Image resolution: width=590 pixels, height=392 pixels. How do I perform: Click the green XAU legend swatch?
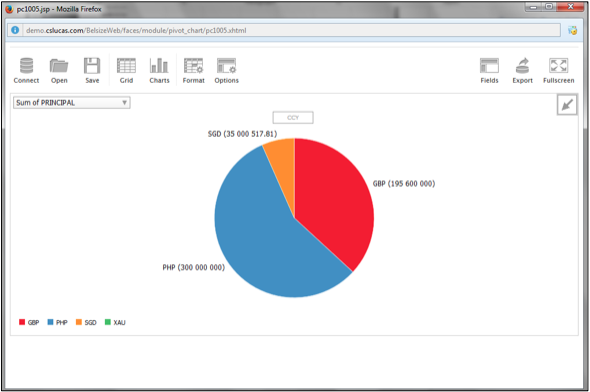click(108, 322)
